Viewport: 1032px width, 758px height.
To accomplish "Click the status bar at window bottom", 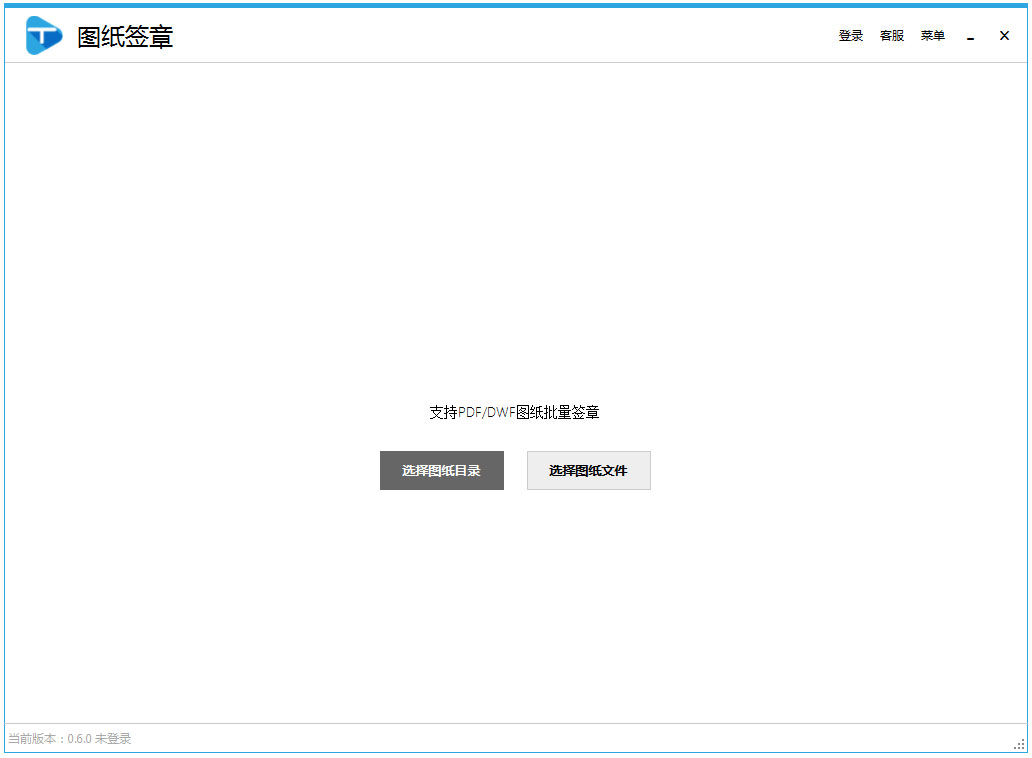I will [516, 738].
